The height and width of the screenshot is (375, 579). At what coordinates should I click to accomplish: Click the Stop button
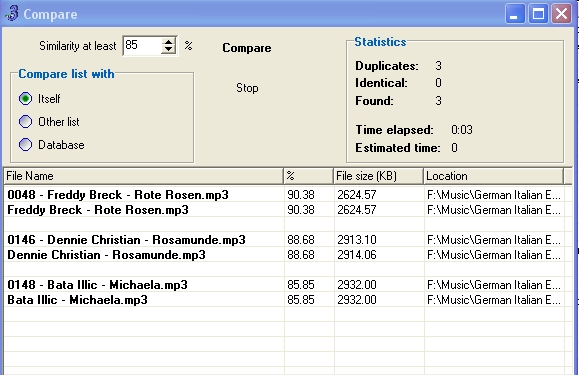click(x=247, y=88)
